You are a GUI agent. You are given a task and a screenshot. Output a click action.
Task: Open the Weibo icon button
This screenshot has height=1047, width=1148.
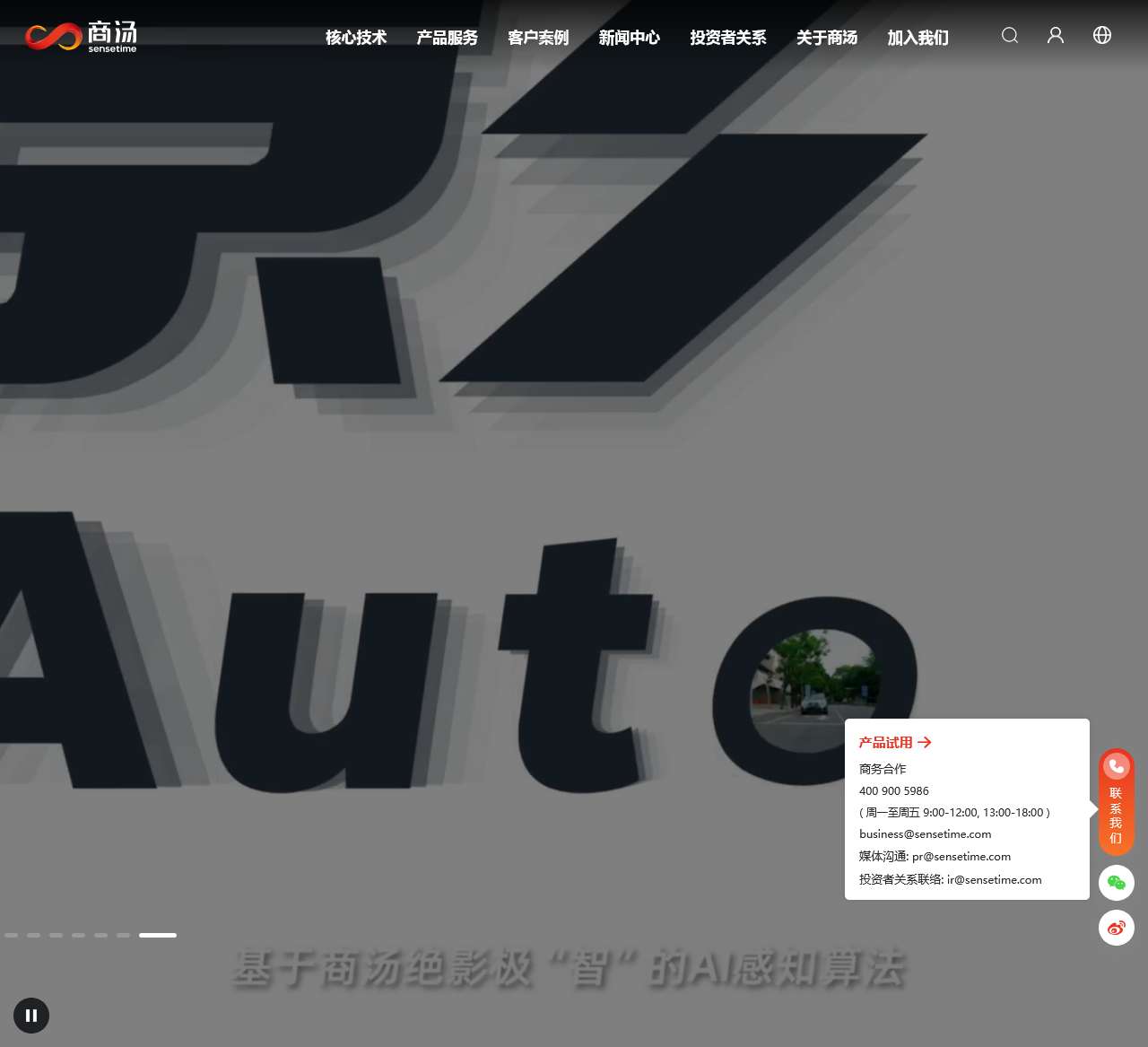pos(1117,928)
